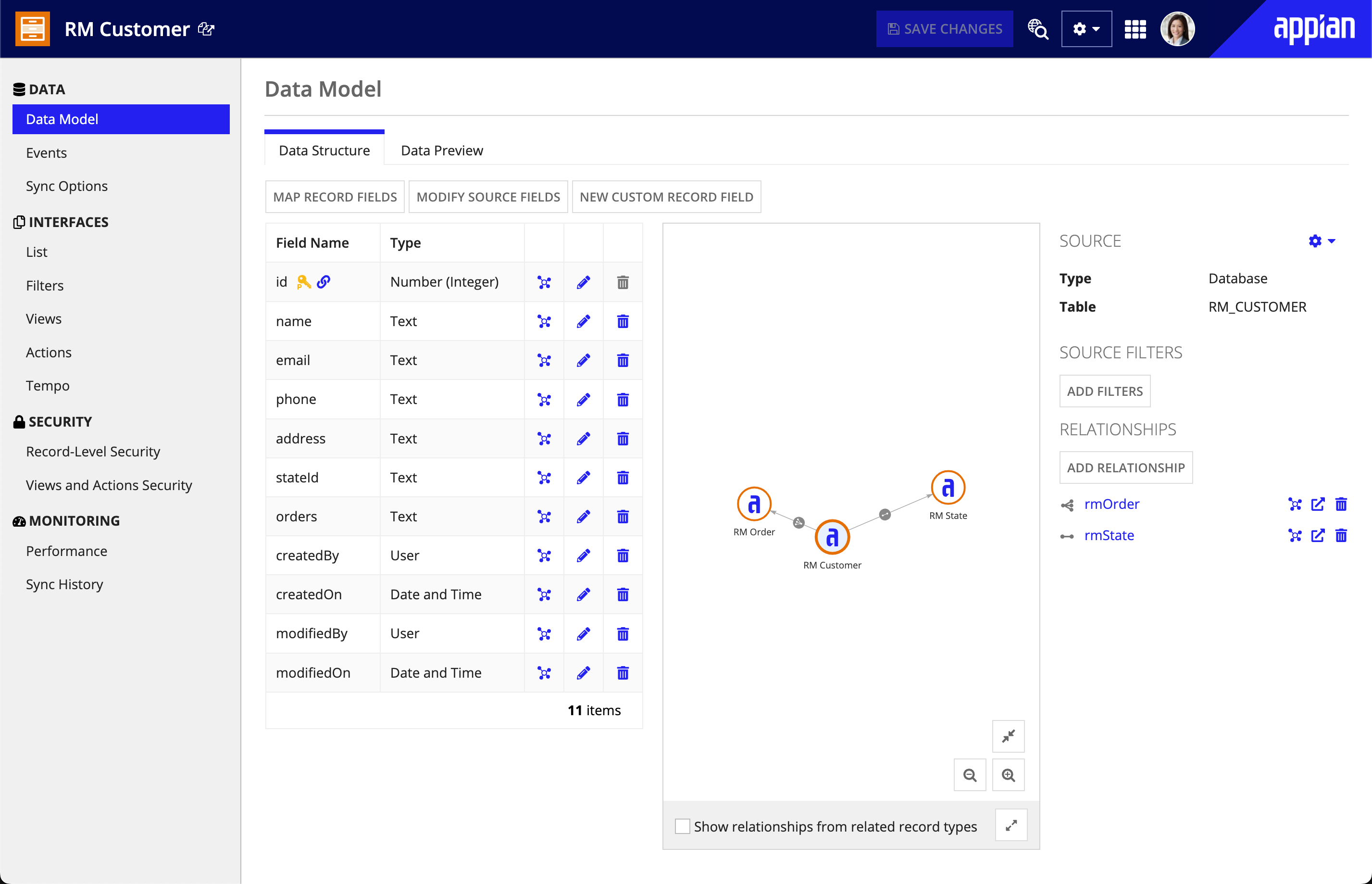Click the Field Name column header
Viewport: 1372px width, 884px height.
pos(312,243)
